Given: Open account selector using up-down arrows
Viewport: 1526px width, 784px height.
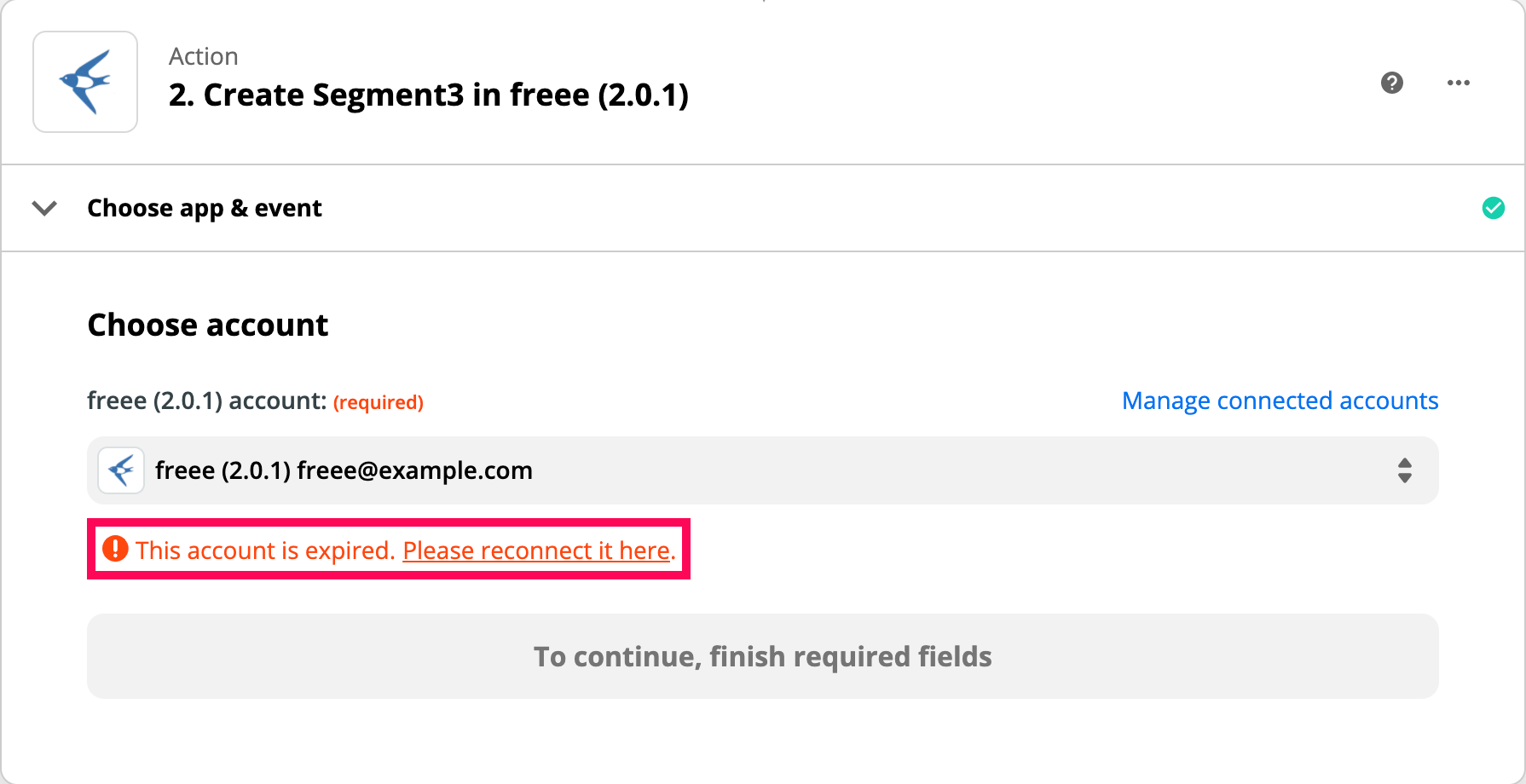Looking at the screenshot, I should 1405,470.
